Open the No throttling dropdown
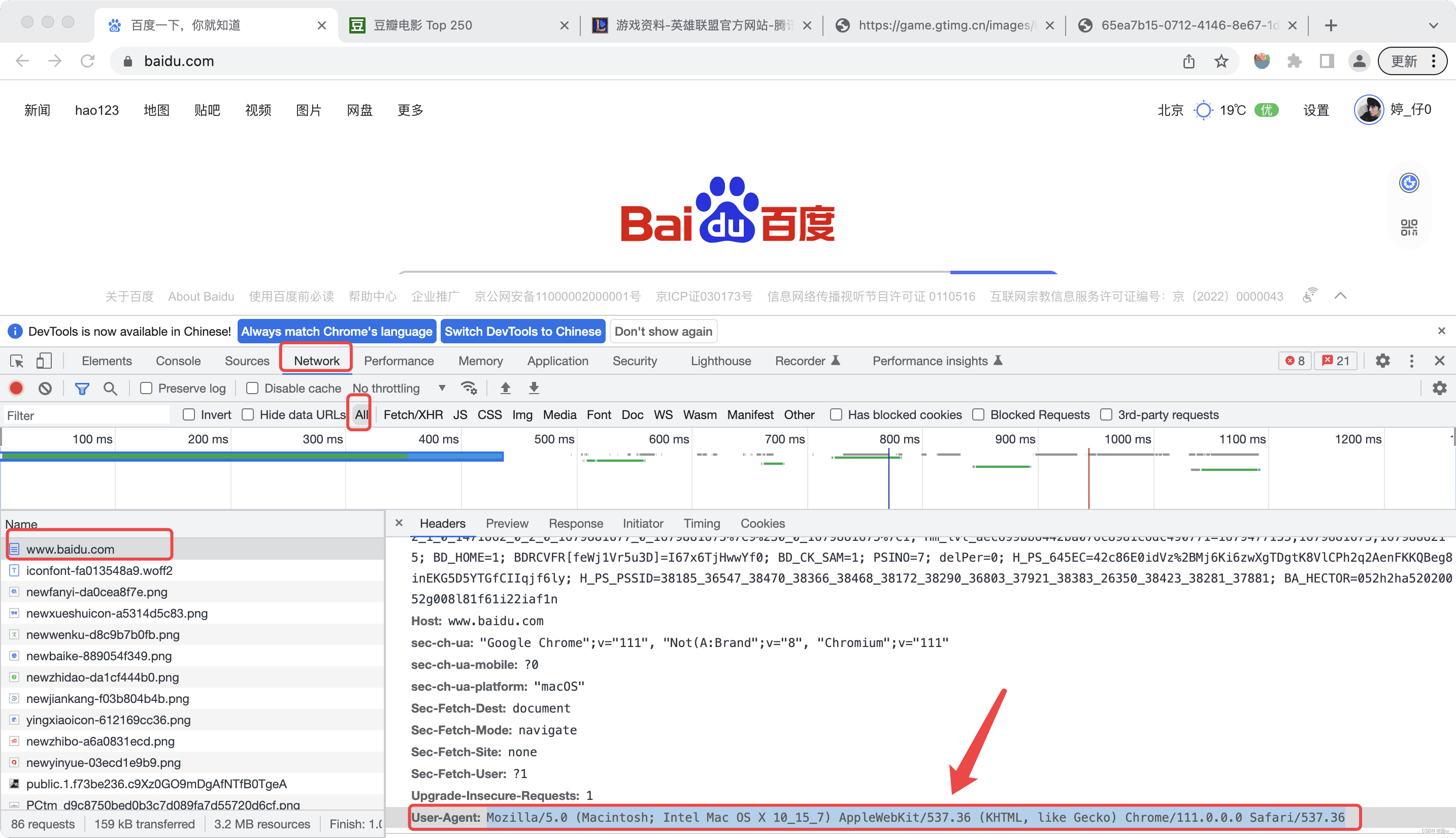Image resolution: width=1456 pixels, height=838 pixels. (399, 389)
